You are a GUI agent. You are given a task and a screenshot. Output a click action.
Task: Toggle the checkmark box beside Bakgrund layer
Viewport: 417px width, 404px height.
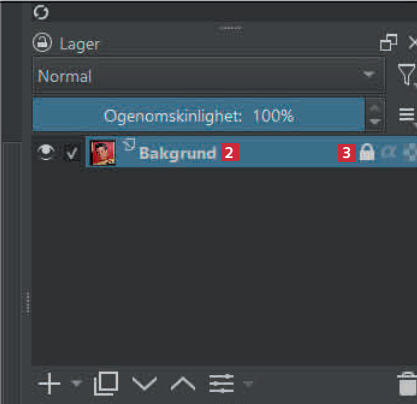pos(72,153)
